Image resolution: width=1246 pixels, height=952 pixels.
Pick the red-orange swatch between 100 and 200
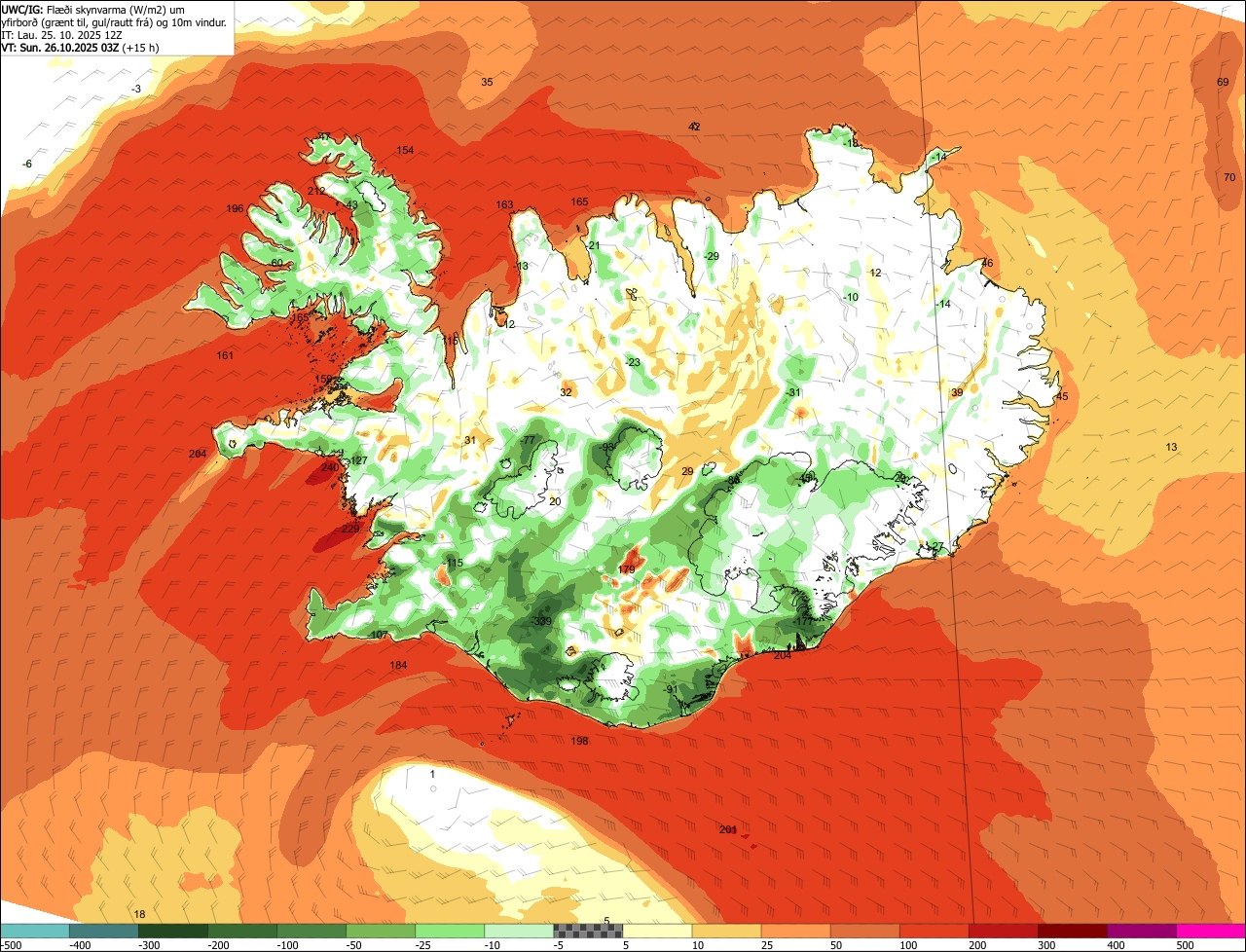coord(934,931)
